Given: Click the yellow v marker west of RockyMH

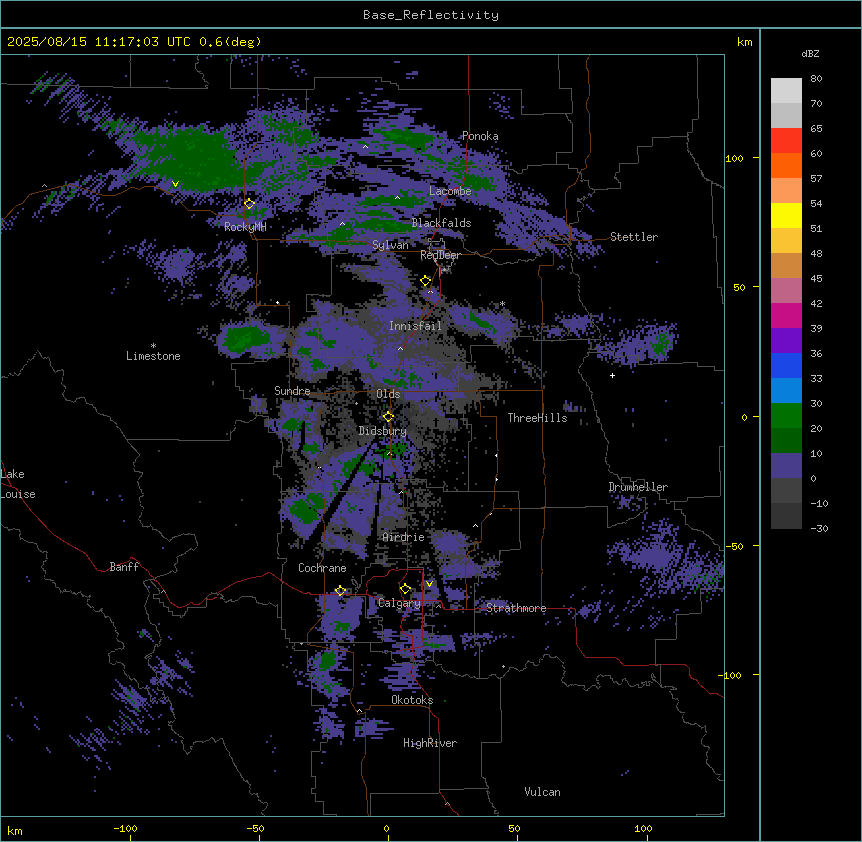Looking at the screenshot, I should click(175, 184).
